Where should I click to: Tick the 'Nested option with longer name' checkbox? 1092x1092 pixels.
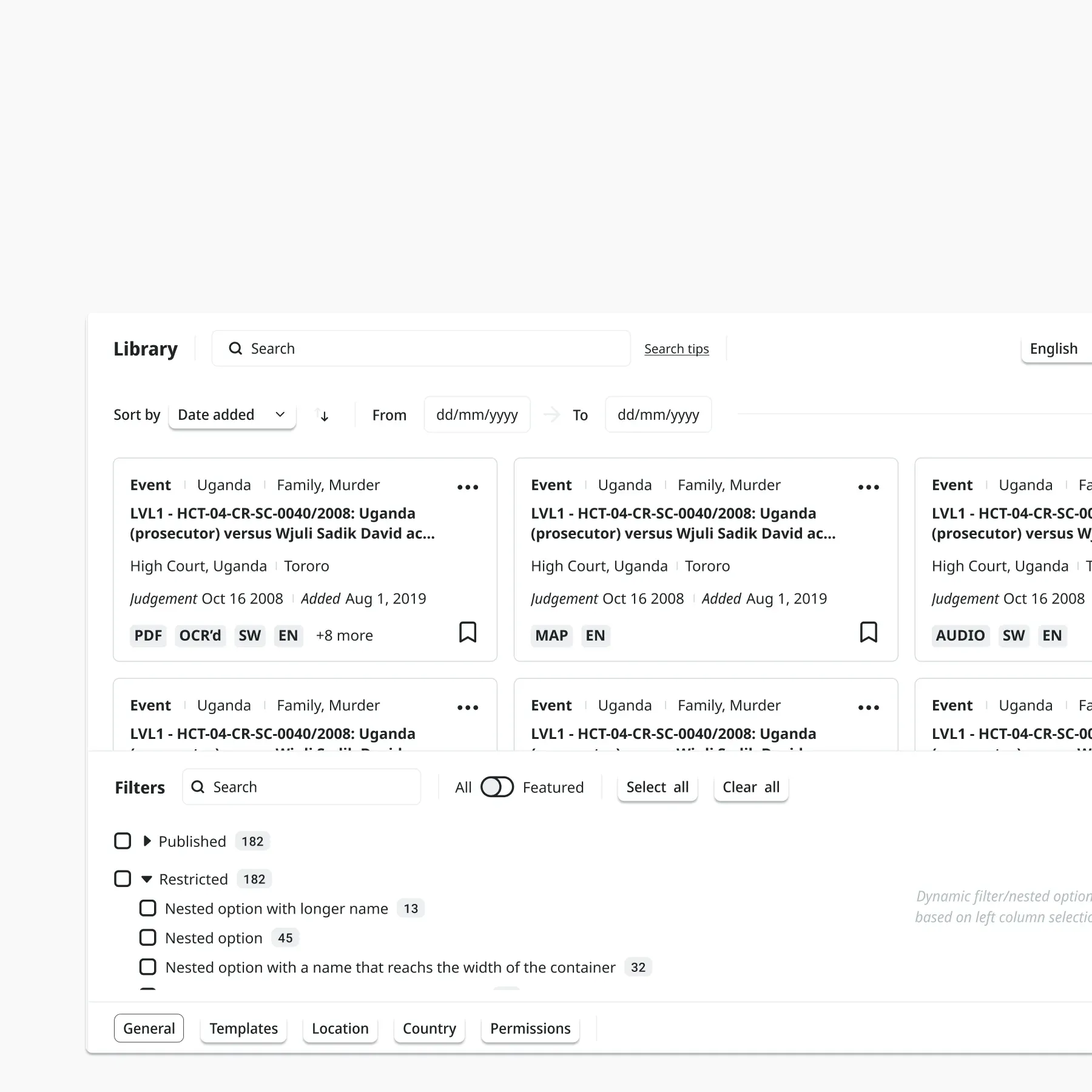click(147, 908)
